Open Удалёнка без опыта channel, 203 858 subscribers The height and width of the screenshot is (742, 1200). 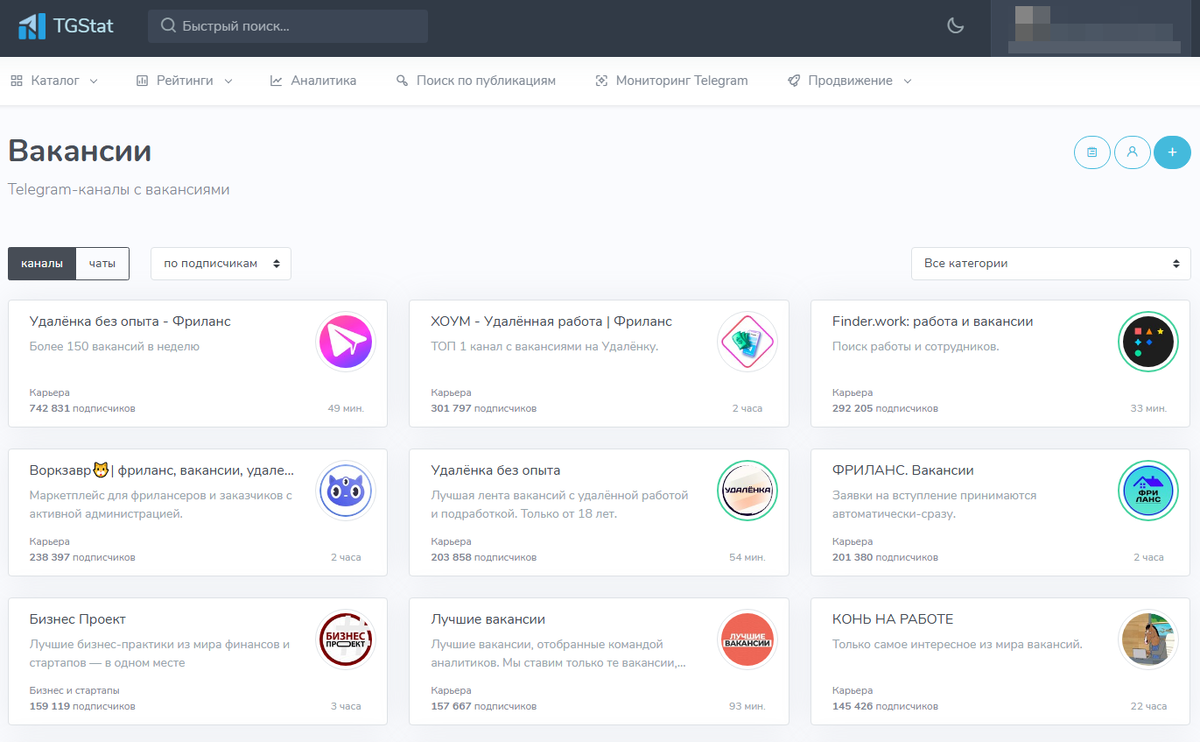[x=495, y=470]
